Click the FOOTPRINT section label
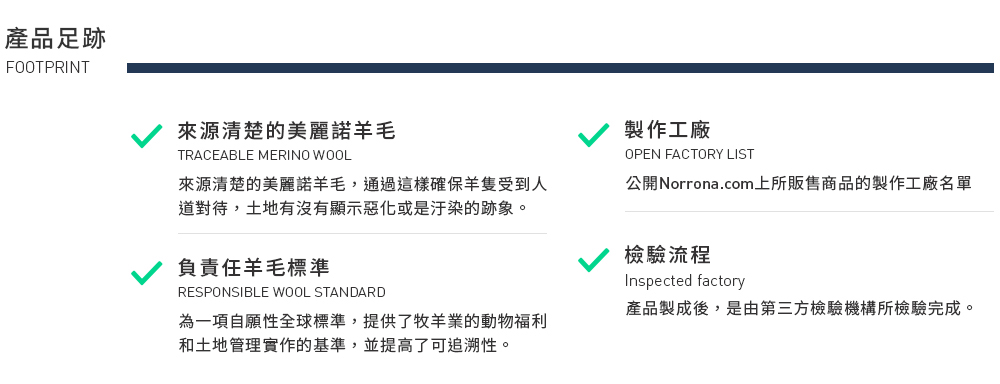 coord(48,68)
